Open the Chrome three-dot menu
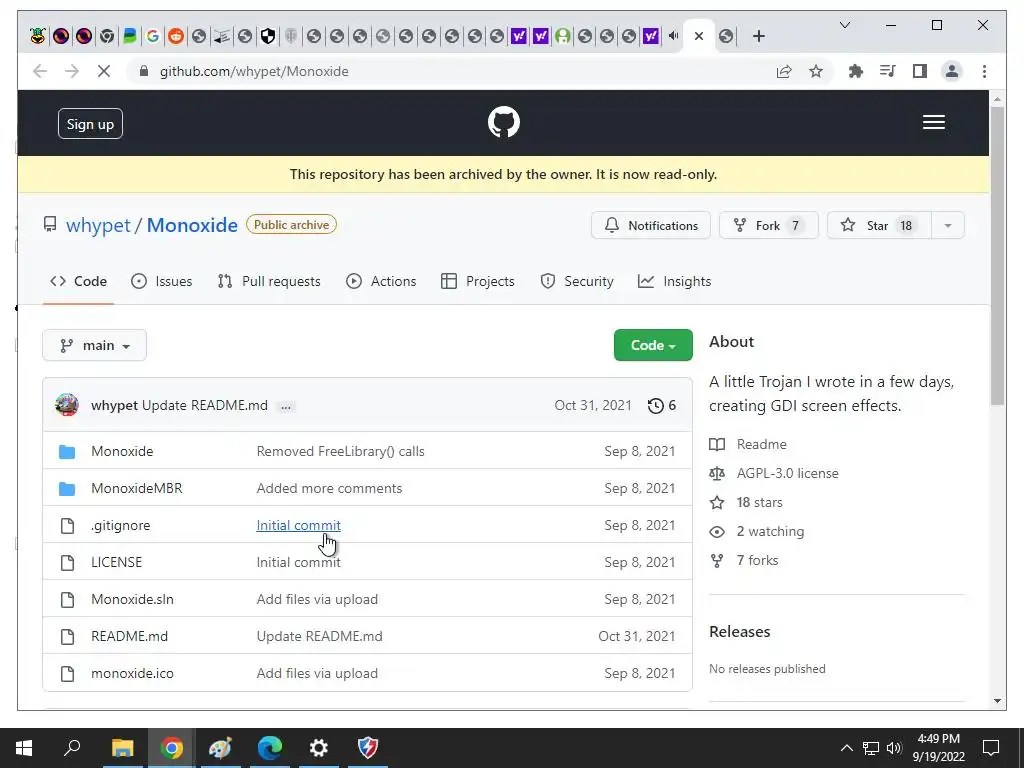Screen dimensions: 1024x768 [984, 71]
